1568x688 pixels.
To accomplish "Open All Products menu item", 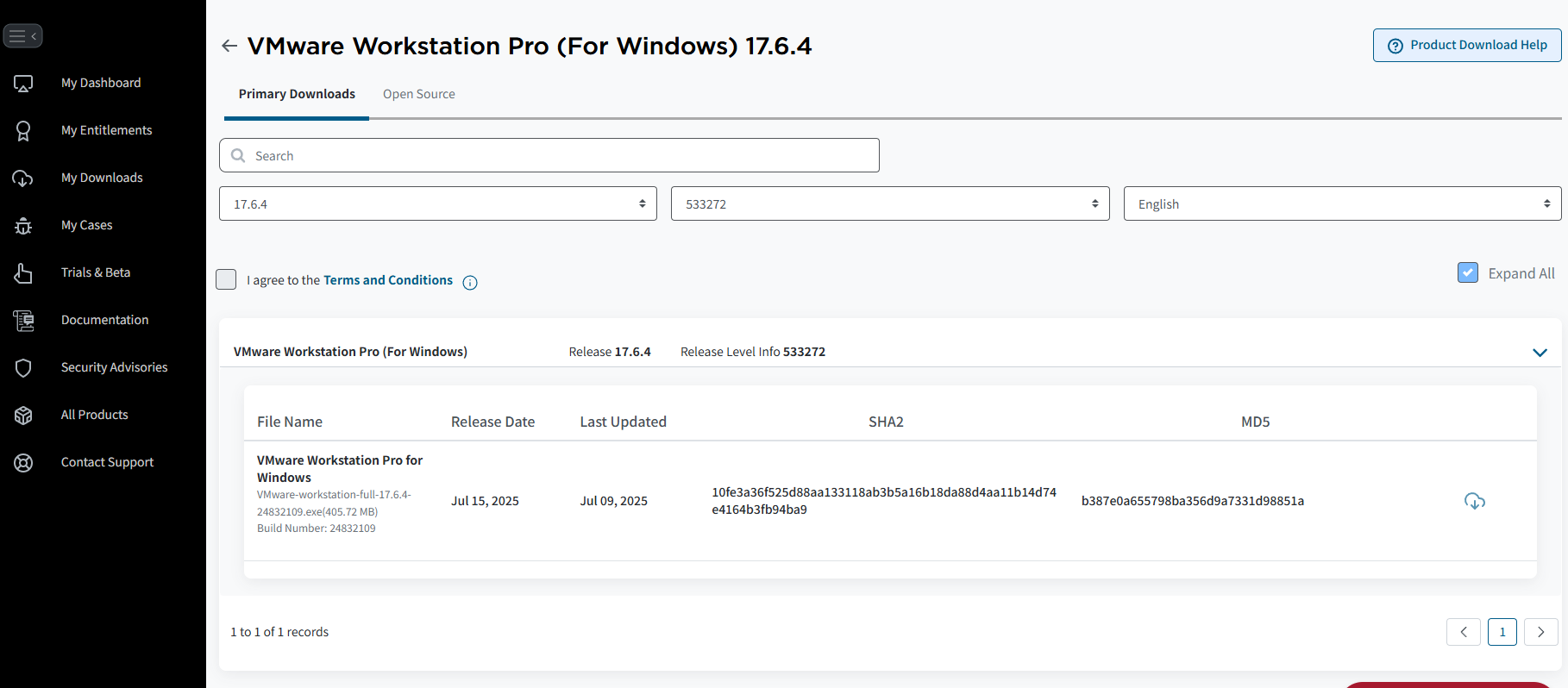I will (x=94, y=415).
